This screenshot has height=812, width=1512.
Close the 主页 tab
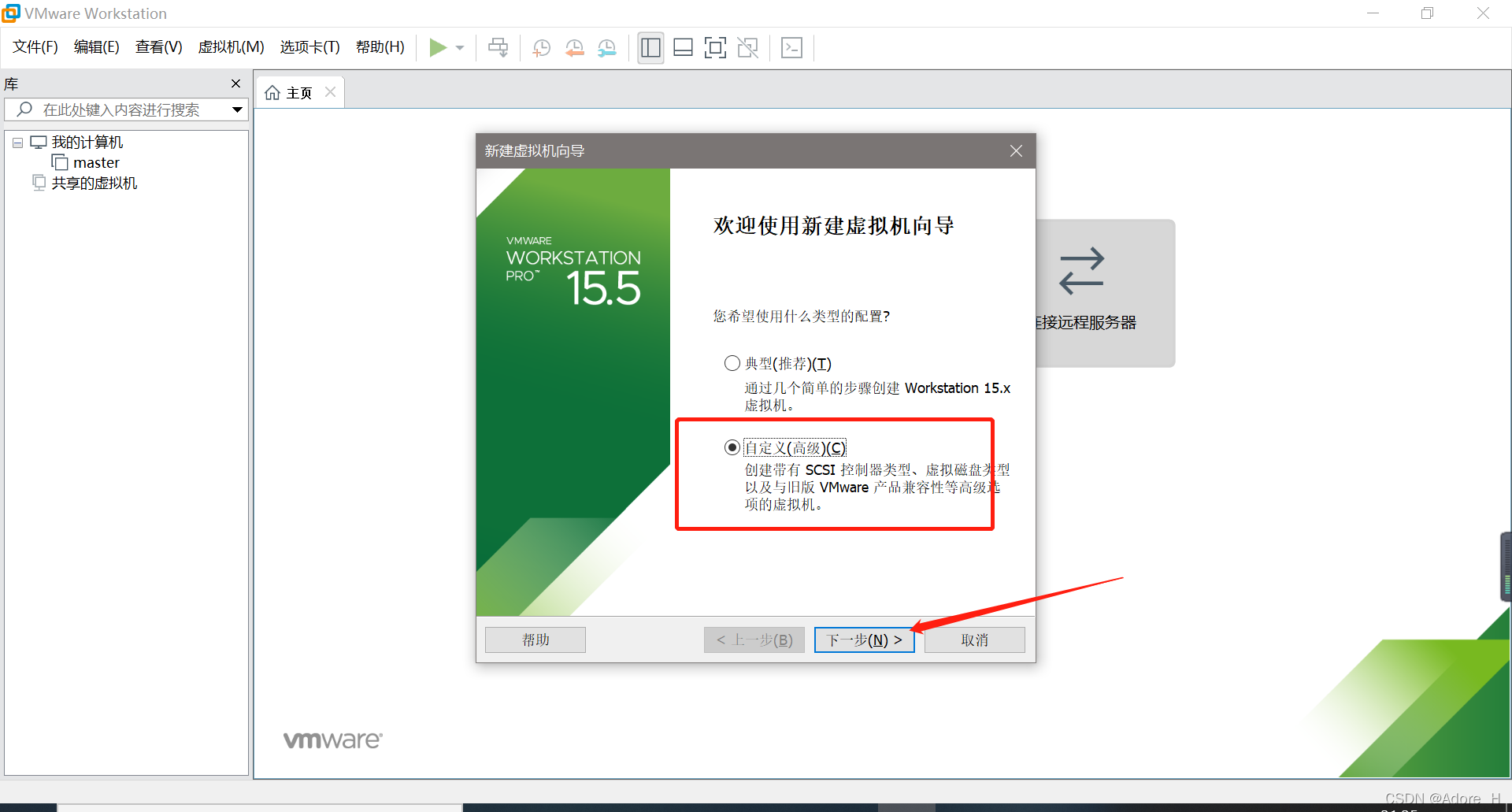click(x=331, y=92)
